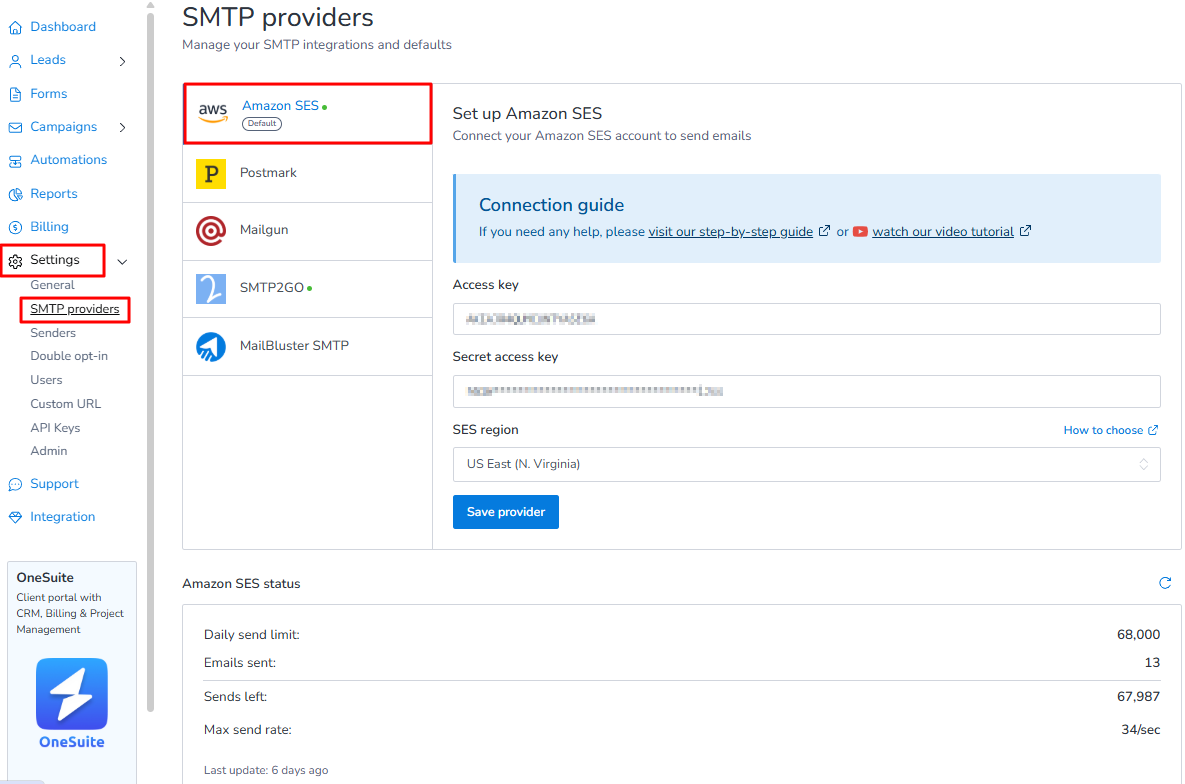Open Users settings page
This screenshot has height=784, width=1185.
[x=46, y=380]
